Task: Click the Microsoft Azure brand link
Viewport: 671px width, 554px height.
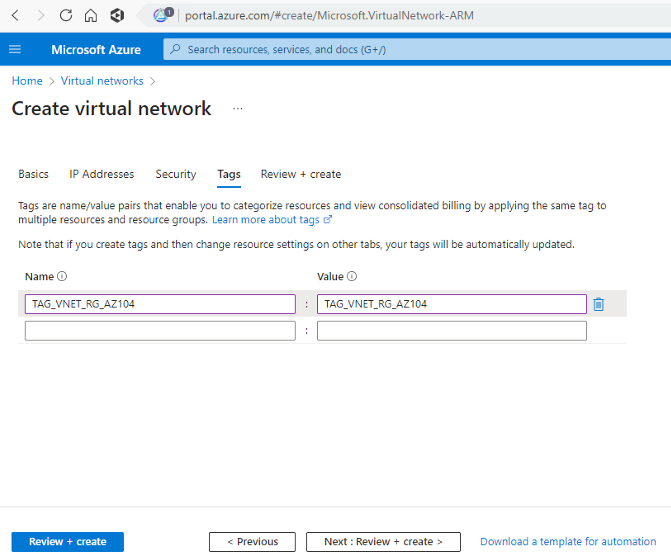Action: [x=96, y=50]
